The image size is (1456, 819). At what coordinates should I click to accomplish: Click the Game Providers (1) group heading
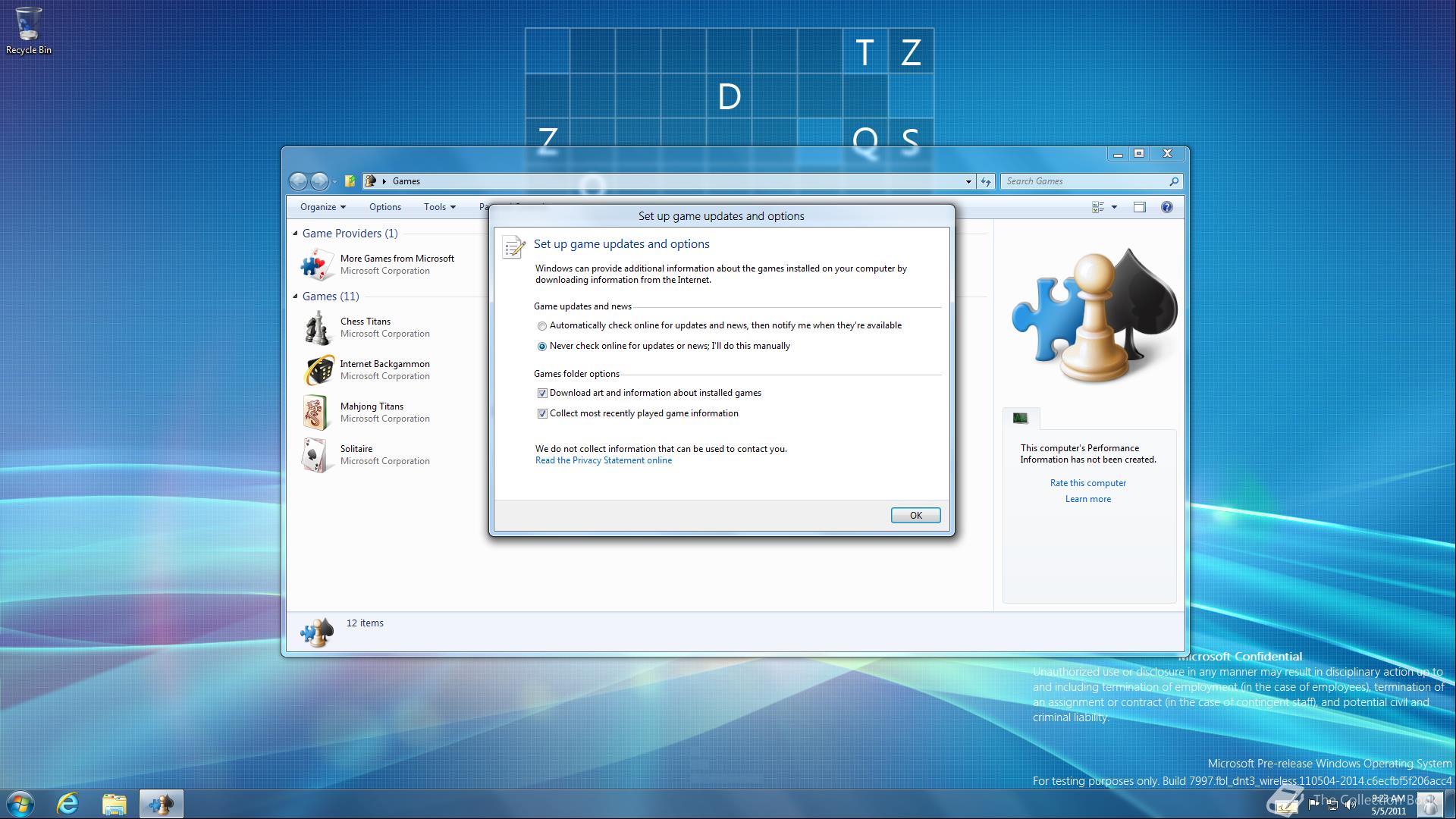tap(350, 234)
